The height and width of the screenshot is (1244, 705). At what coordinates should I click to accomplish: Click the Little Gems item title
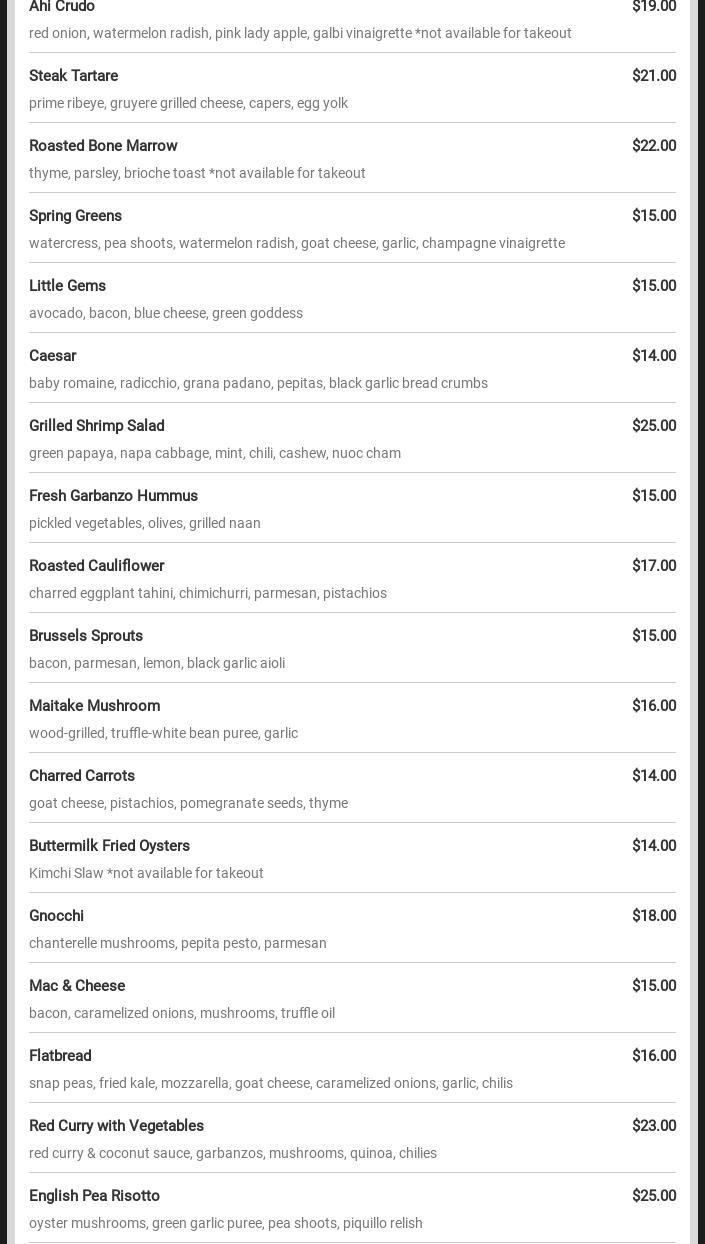click(x=67, y=286)
